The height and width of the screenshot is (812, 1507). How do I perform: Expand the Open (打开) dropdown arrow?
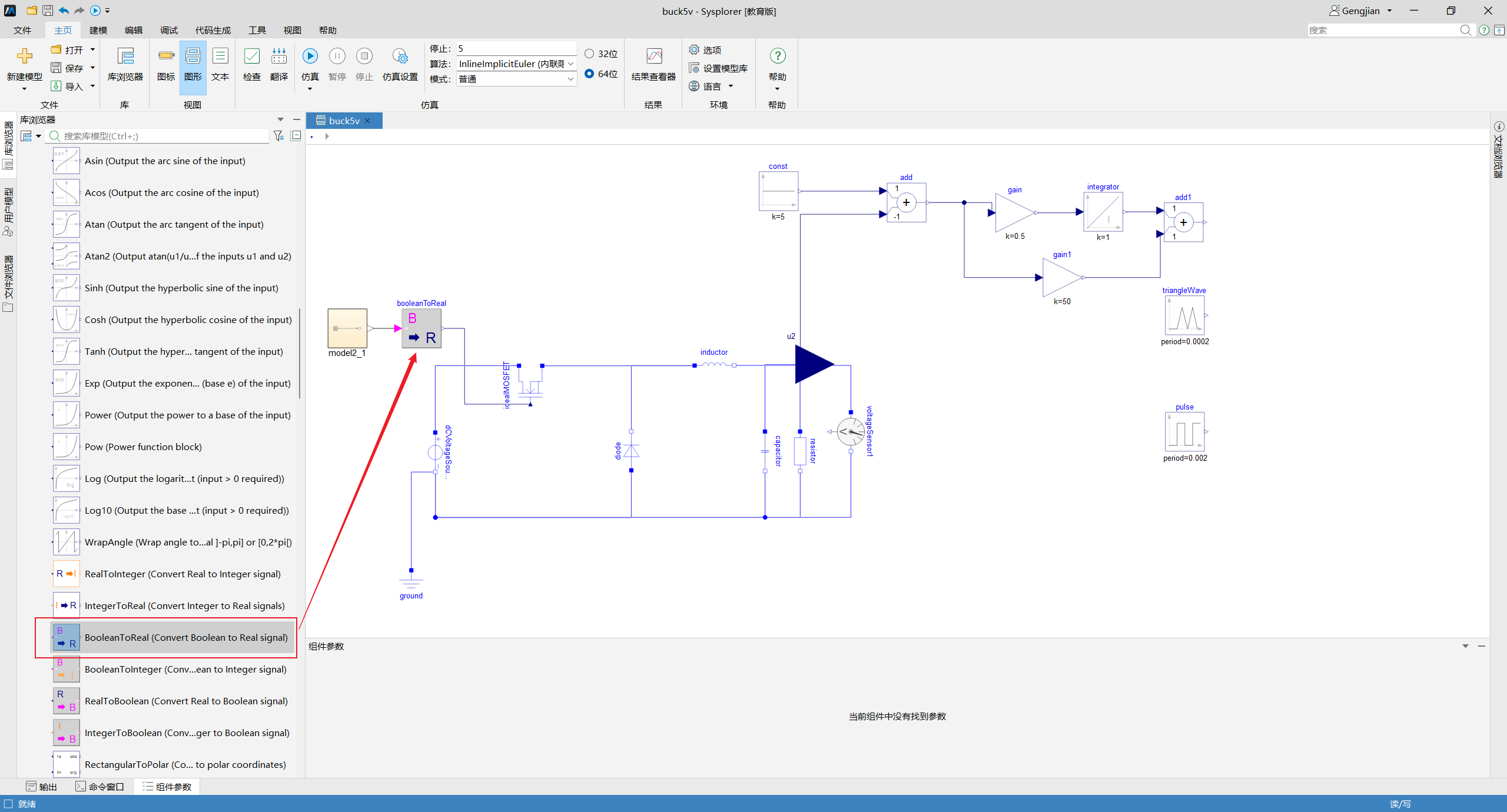click(x=92, y=50)
